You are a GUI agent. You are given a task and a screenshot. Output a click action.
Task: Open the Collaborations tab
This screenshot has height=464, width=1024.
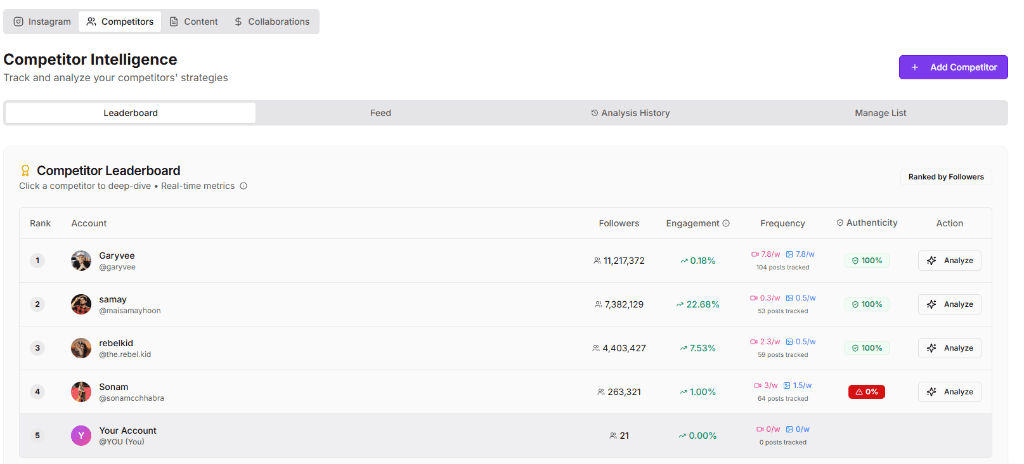(272, 22)
